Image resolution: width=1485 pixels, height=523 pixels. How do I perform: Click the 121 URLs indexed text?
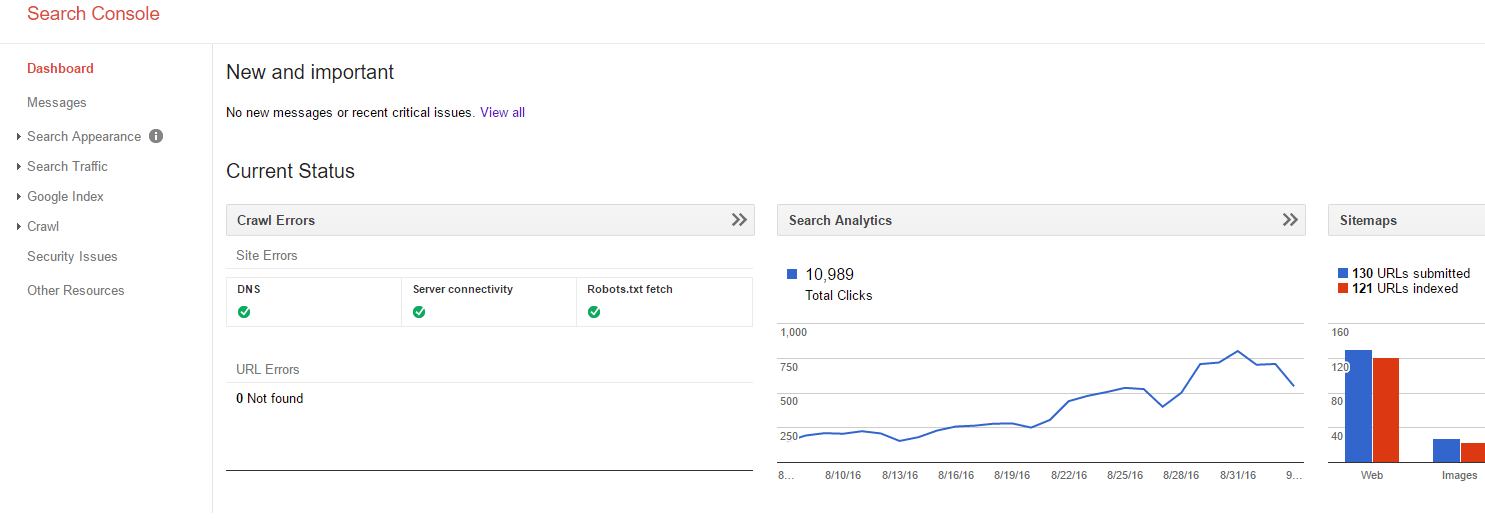[x=1405, y=288]
